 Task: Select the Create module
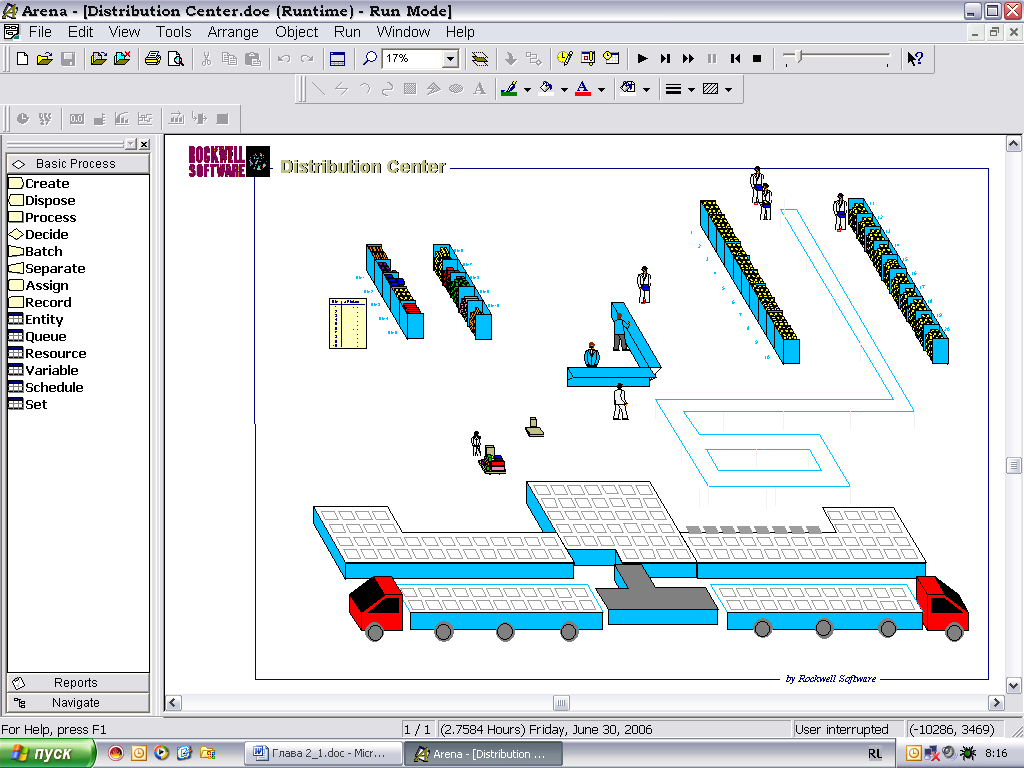click(x=39, y=184)
